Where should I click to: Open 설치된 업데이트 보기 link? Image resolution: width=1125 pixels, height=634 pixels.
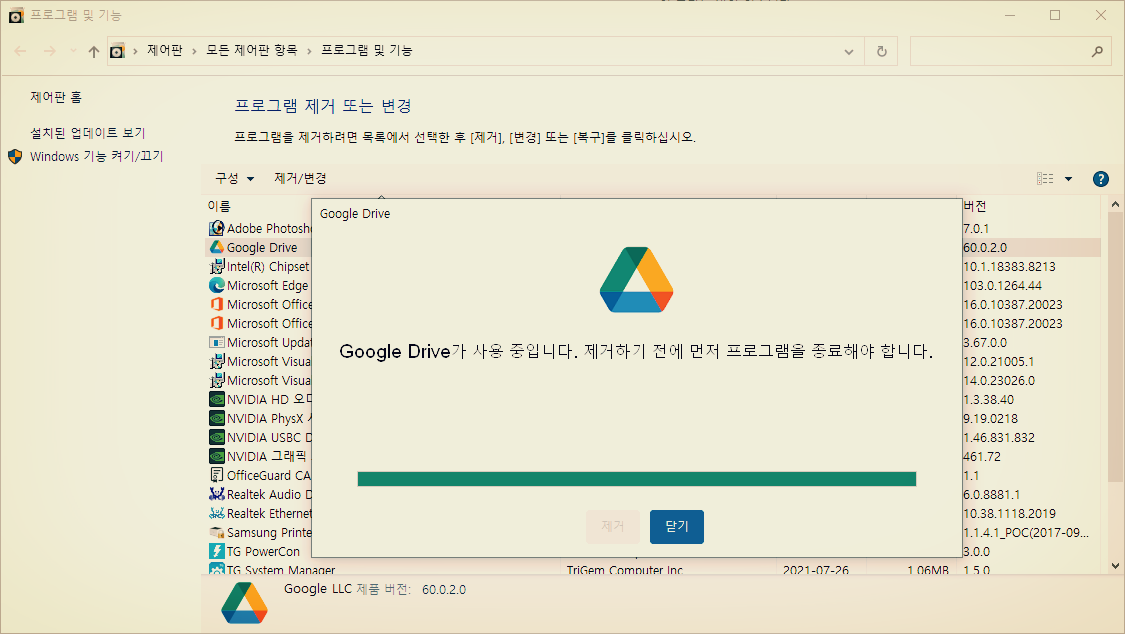(x=88, y=133)
